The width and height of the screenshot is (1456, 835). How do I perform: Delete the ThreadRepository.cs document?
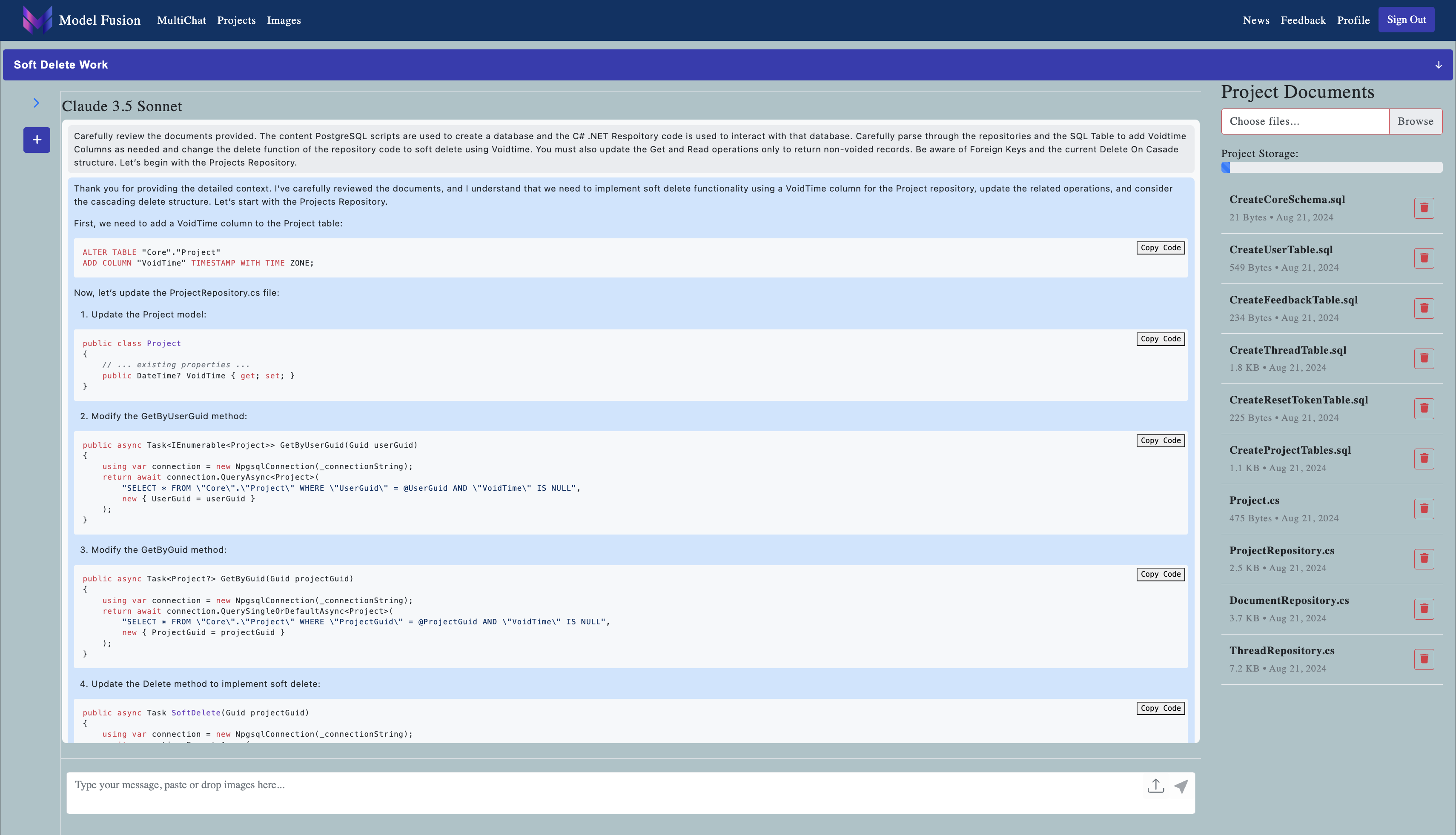point(1424,659)
